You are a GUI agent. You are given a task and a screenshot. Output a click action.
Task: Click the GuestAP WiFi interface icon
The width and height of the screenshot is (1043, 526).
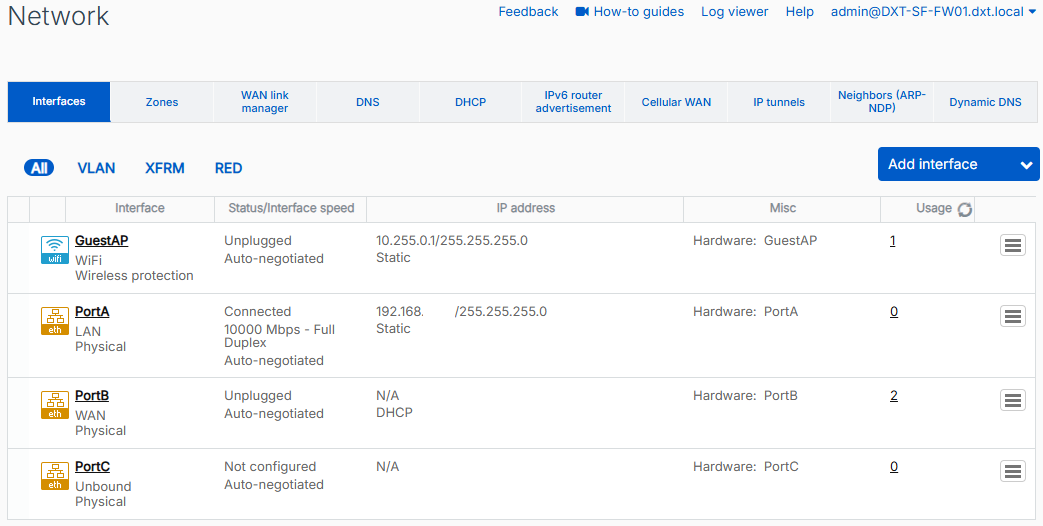[55, 250]
